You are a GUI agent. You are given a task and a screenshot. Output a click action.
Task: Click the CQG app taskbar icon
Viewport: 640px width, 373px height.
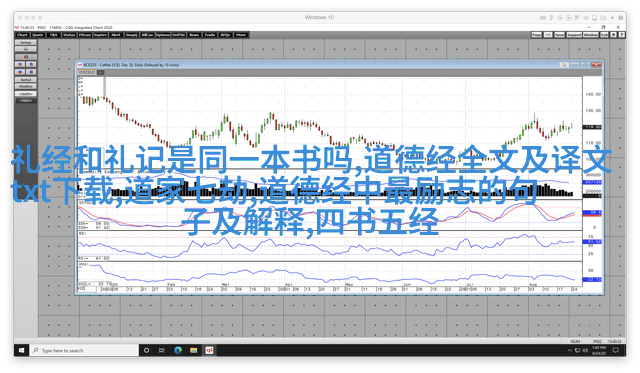[x=209, y=350]
